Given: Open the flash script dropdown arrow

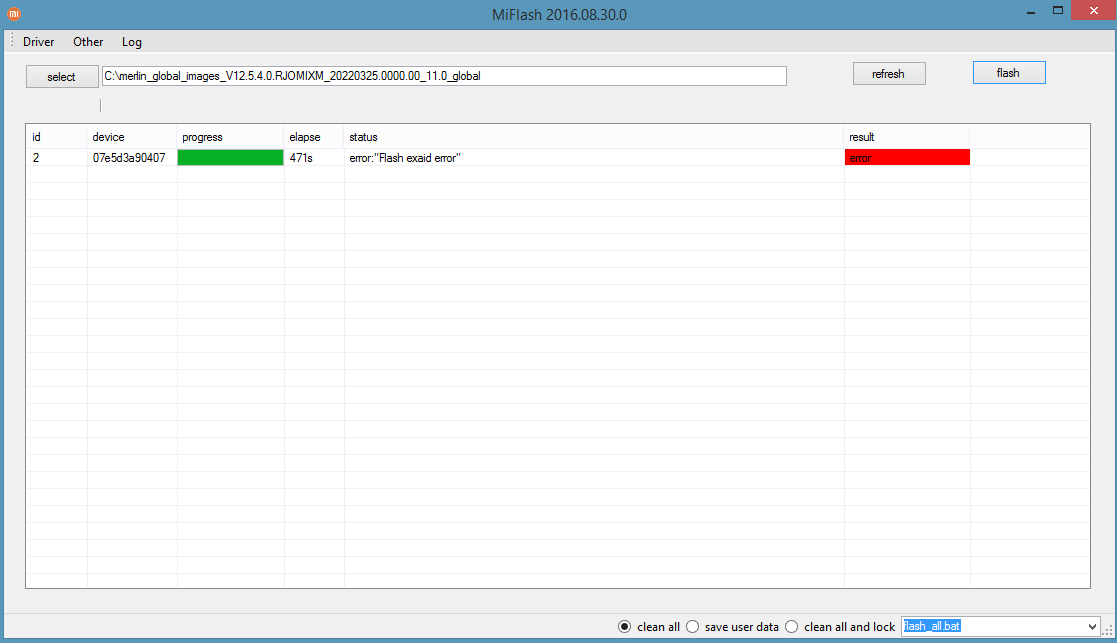Looking at the screenshot, I should 1092,627.
